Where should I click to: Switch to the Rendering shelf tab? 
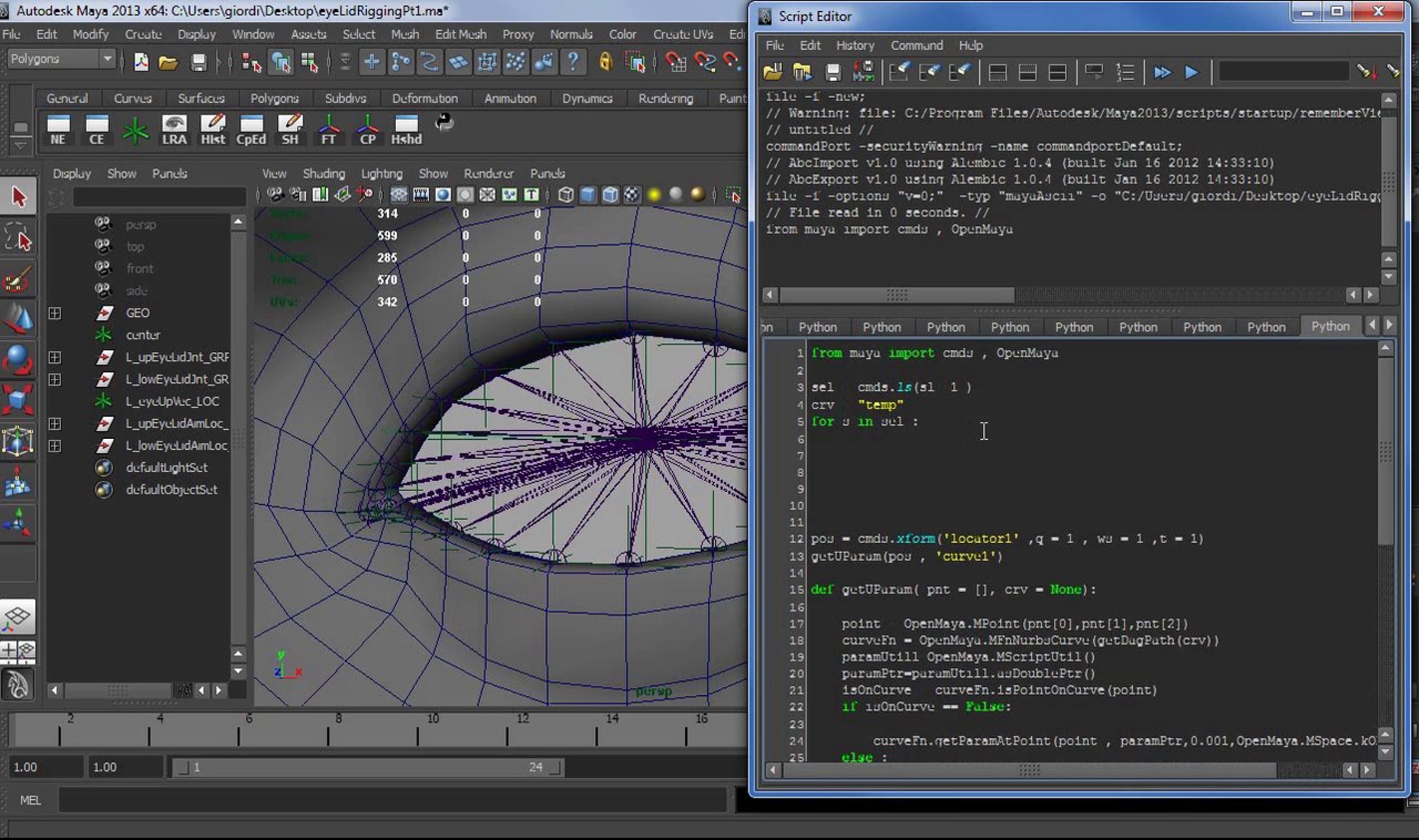(665, 98)
